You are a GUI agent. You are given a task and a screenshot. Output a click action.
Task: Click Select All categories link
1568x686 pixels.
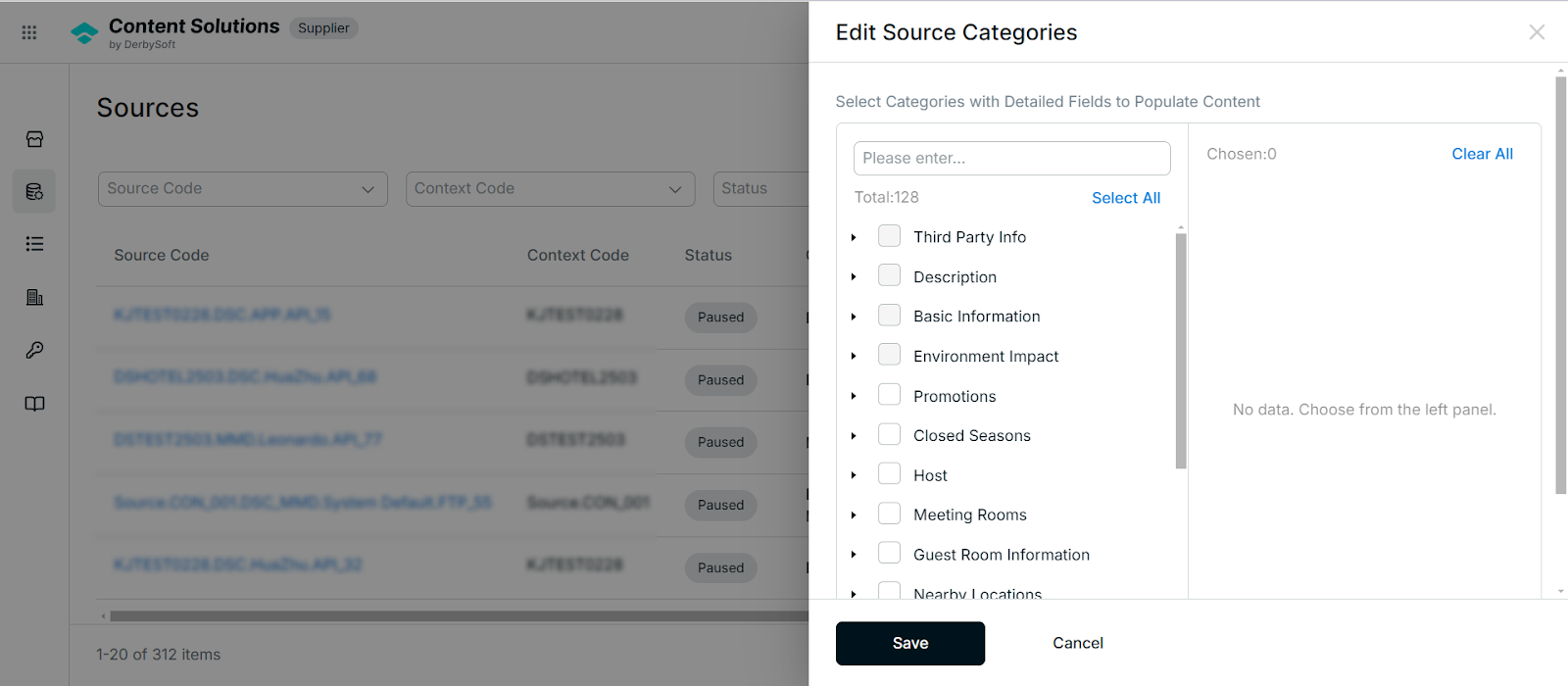1126,198
